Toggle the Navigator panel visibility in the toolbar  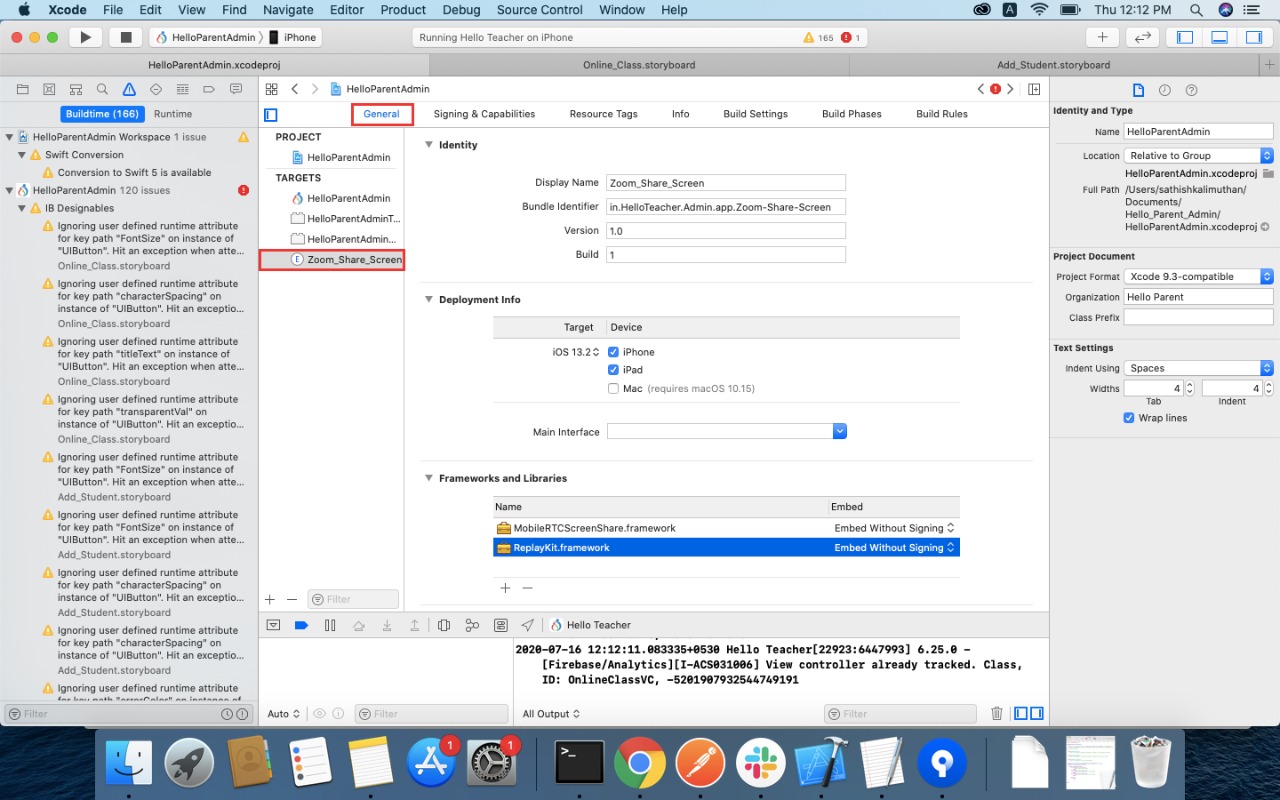(x=1185, y=37)
